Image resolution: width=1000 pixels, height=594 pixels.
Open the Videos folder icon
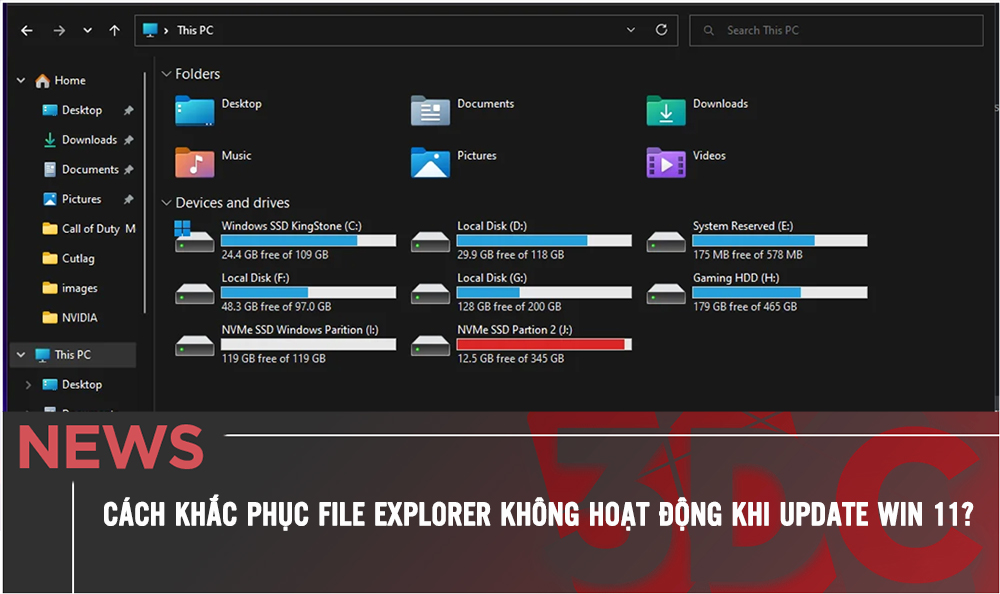[666, 162]
